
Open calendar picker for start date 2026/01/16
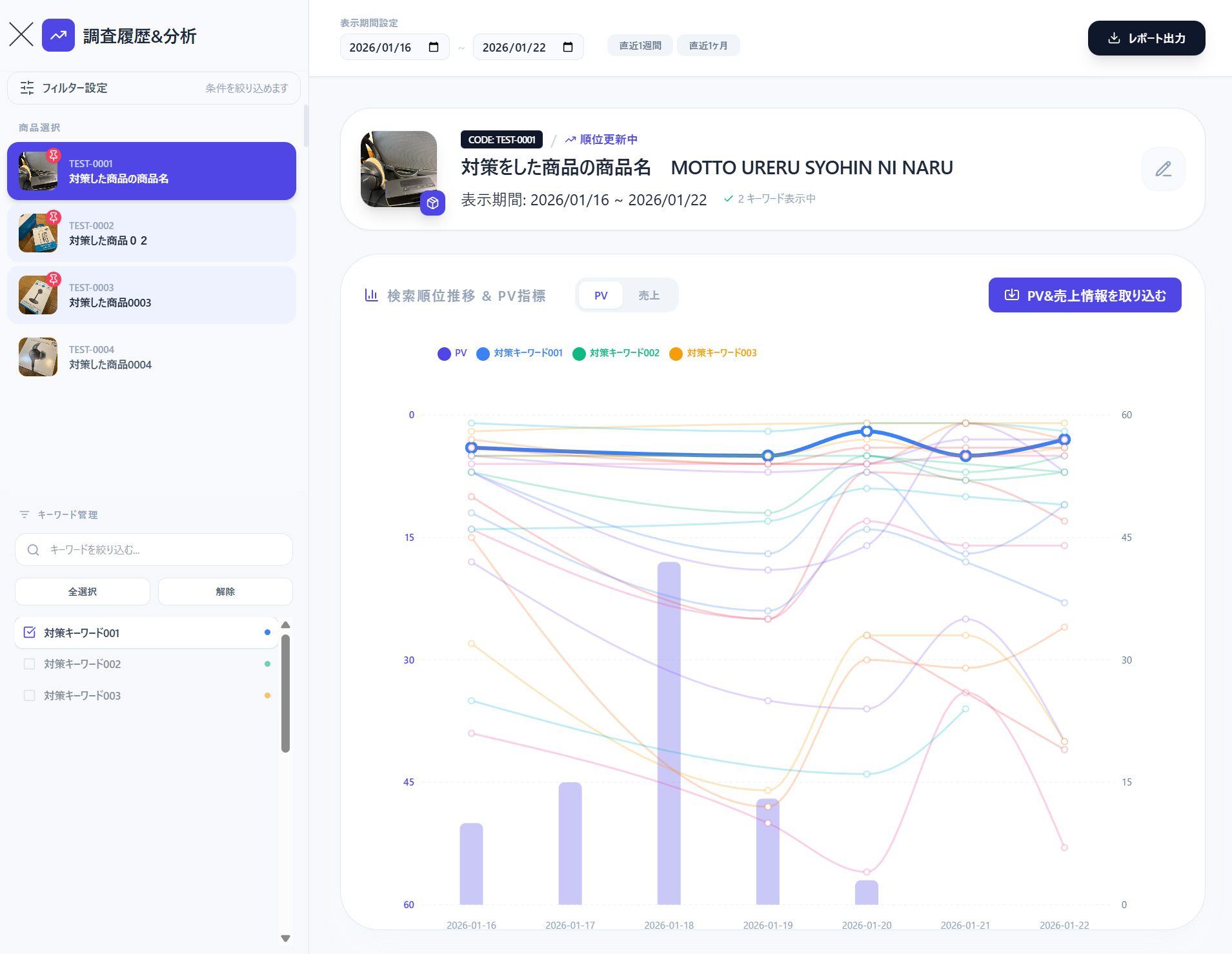click(x=434, y=47)
